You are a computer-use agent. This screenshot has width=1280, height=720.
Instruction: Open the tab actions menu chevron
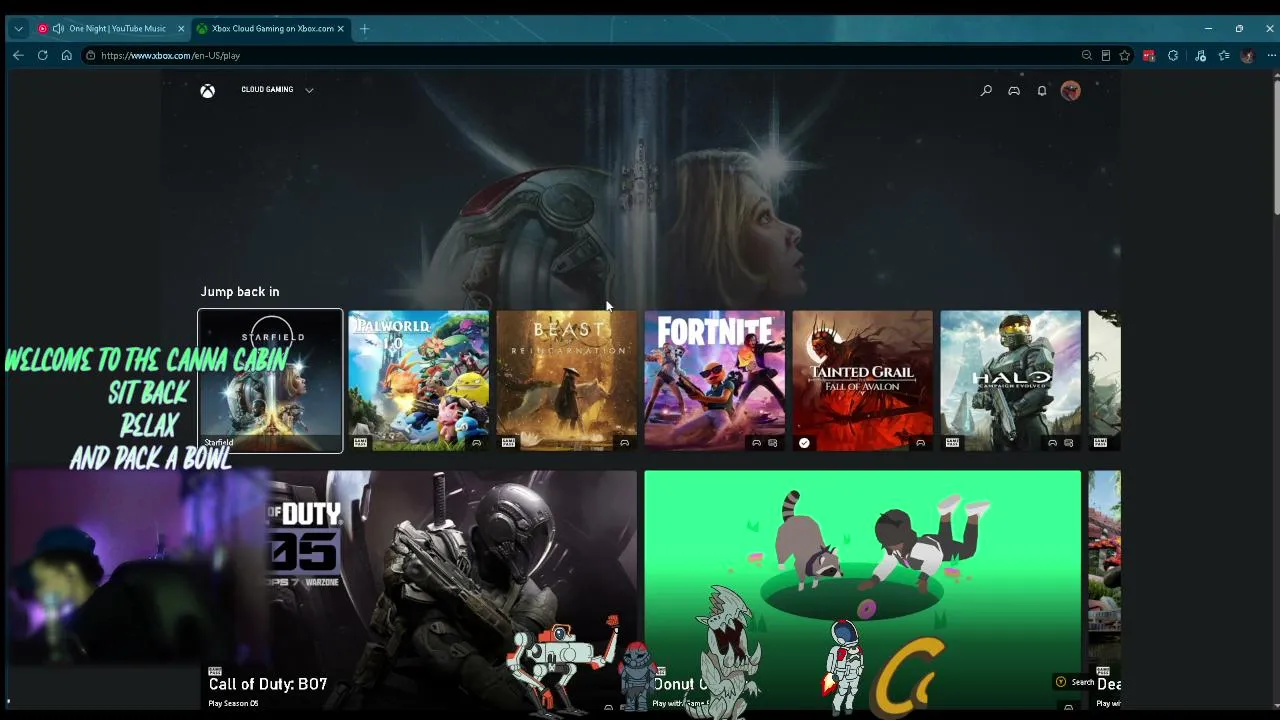[x=18, y=29]
